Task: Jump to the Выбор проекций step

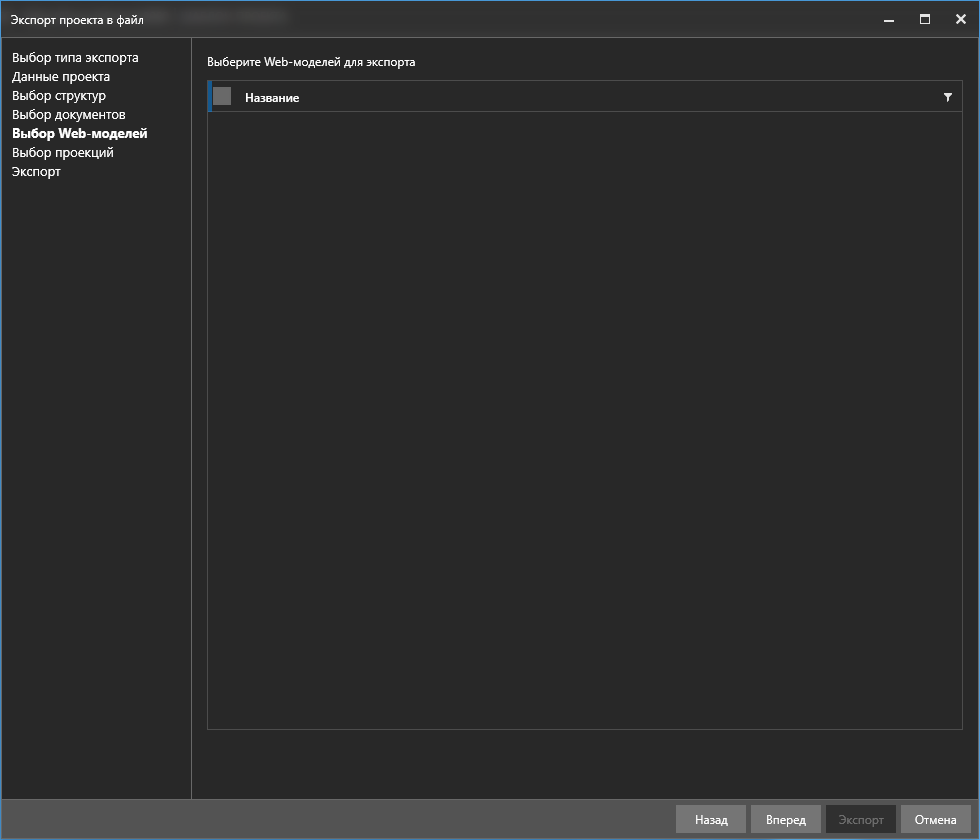Action: 63,153
